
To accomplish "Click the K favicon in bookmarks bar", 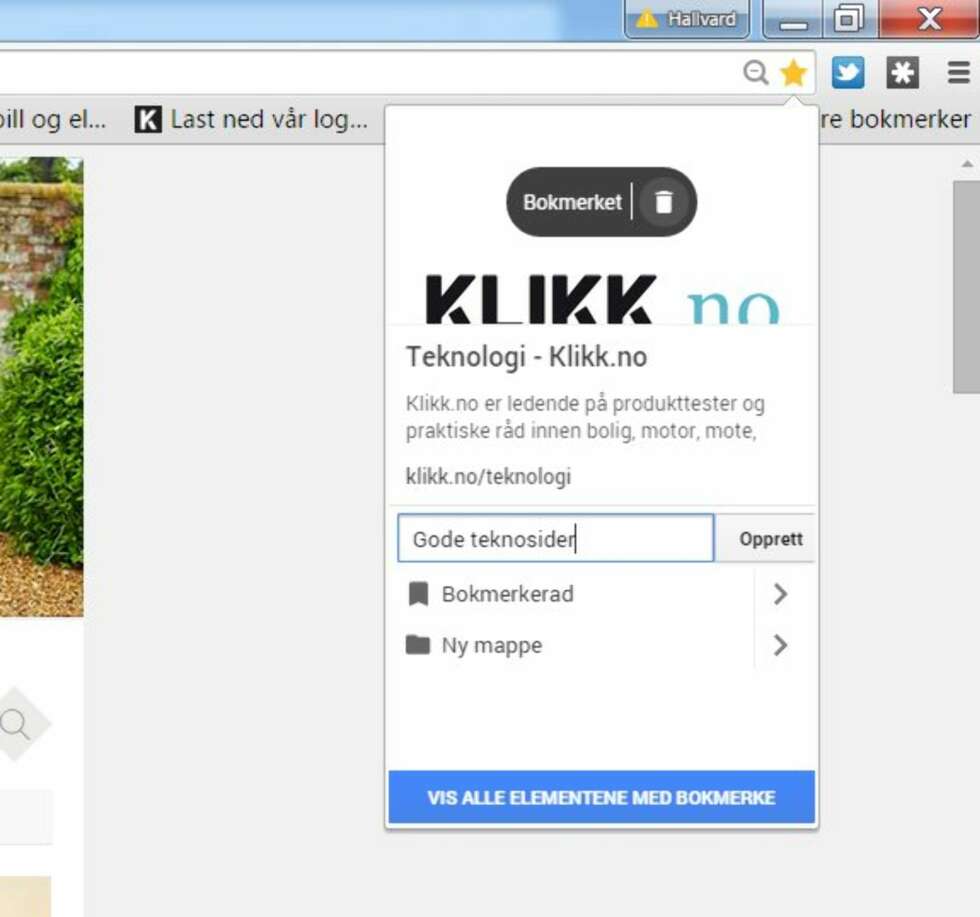I will point(148,119).
